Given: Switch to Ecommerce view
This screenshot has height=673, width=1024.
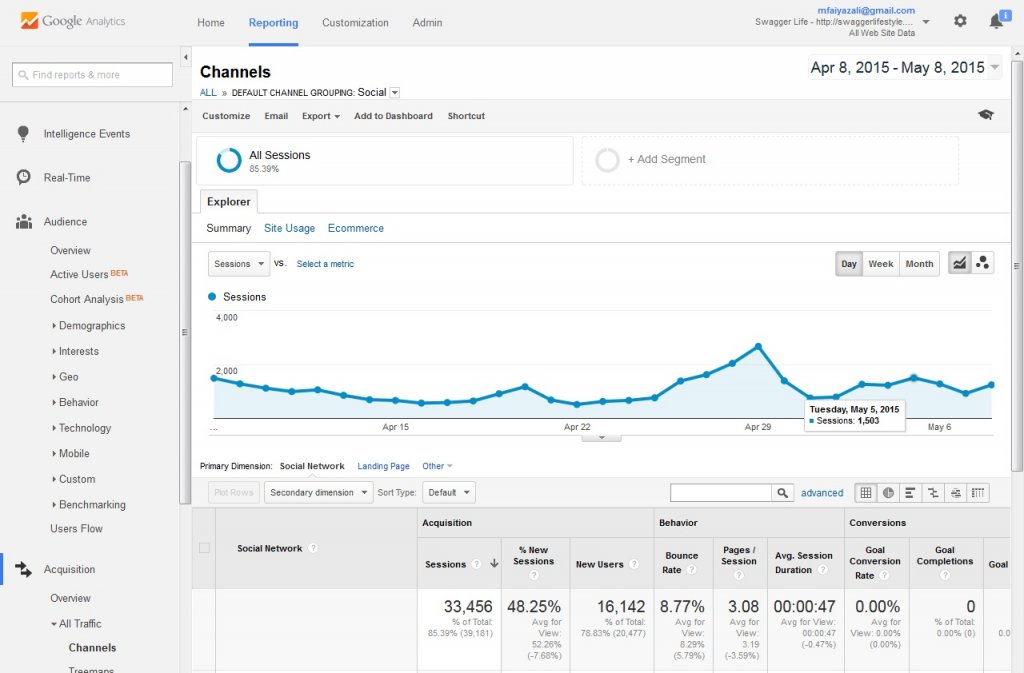Looking at the screenshot, I should [356, 228].
